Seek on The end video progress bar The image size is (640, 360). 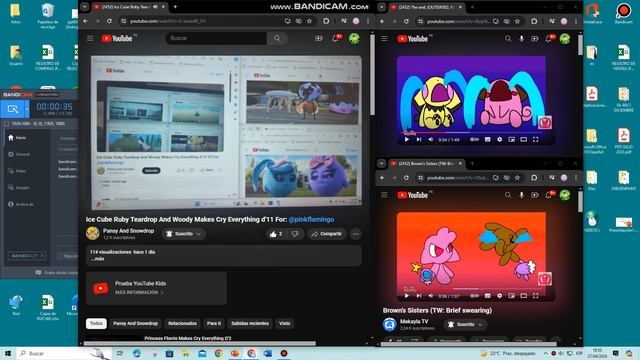[x=471, y=133]
